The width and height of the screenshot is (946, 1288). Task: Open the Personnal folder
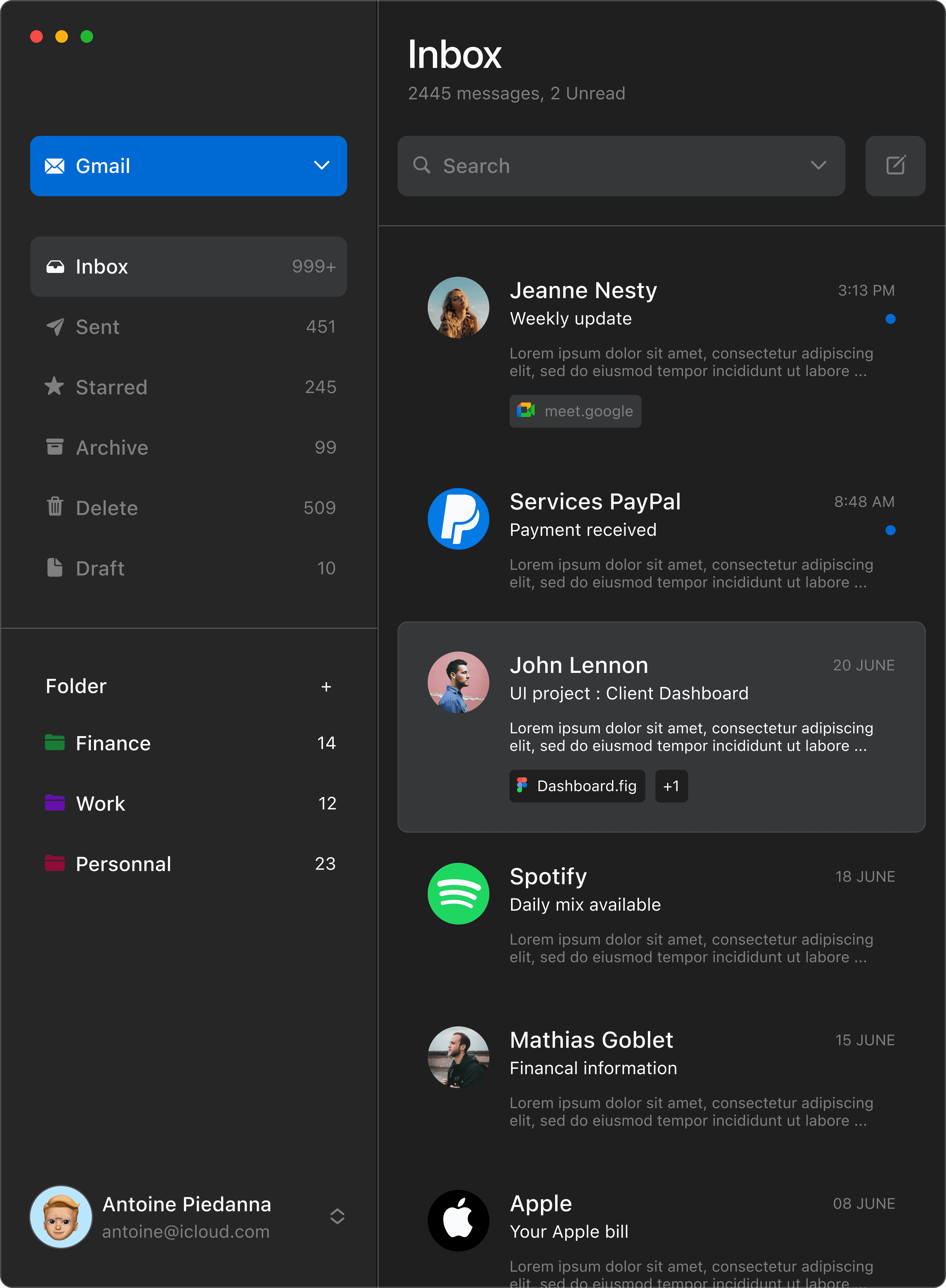(x=123, y=864)
